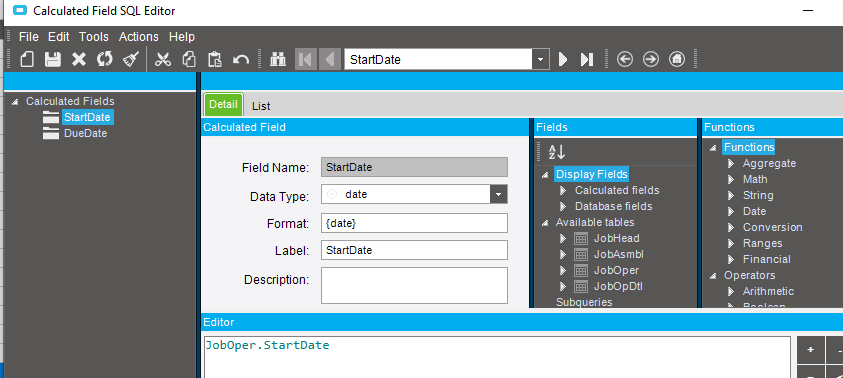Image resolution: width=843 pixels, height=378 pixels.
Task: Go to previous record arrow icon
Action: point(330,59)
